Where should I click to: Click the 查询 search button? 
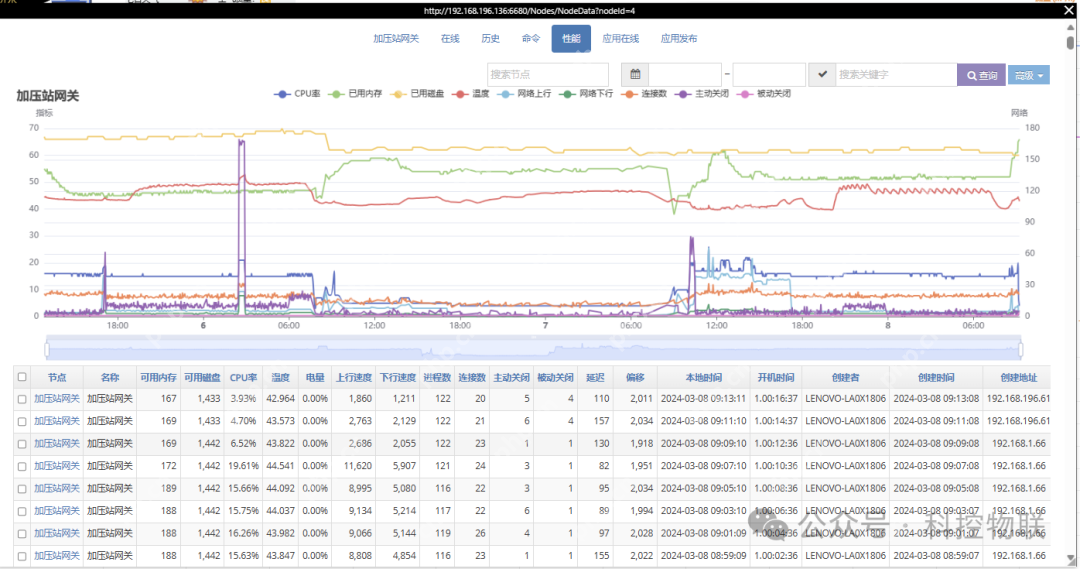point(981,75)
